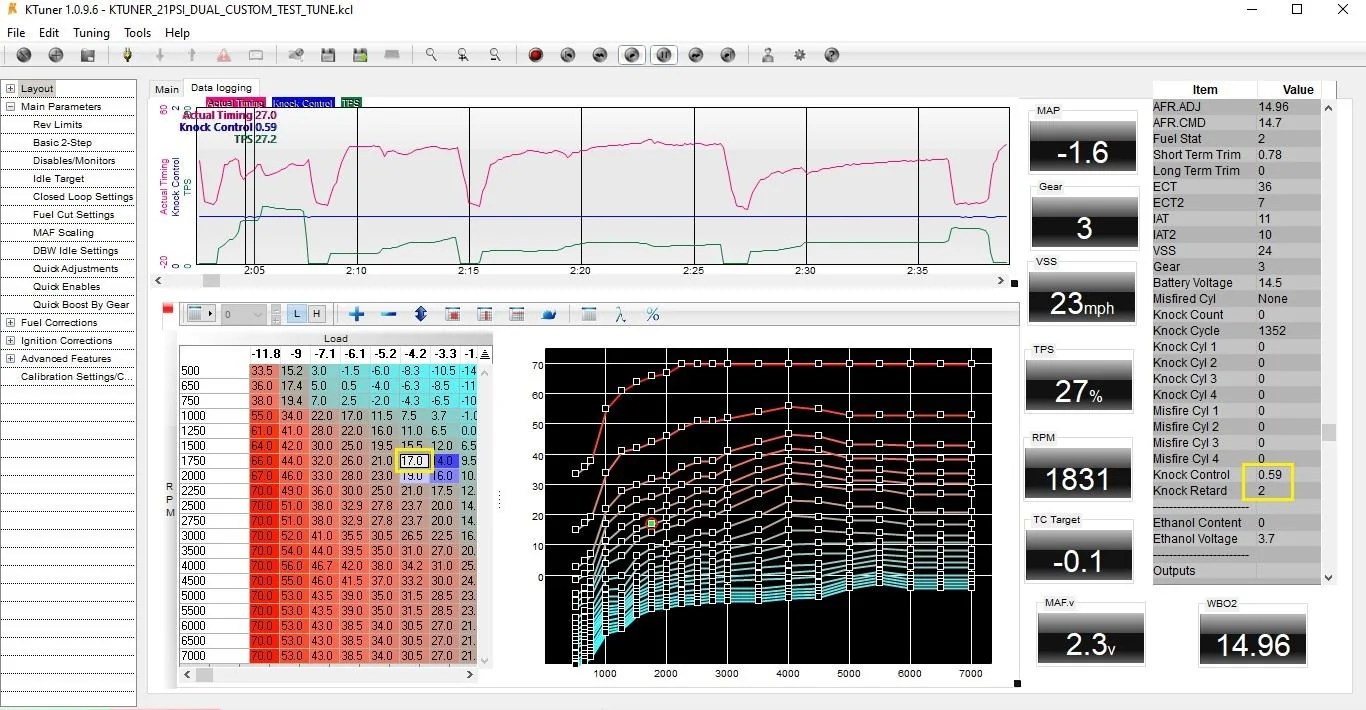Expand the Layout tree node
This screenshot has height=710, width=1366.
10,89
